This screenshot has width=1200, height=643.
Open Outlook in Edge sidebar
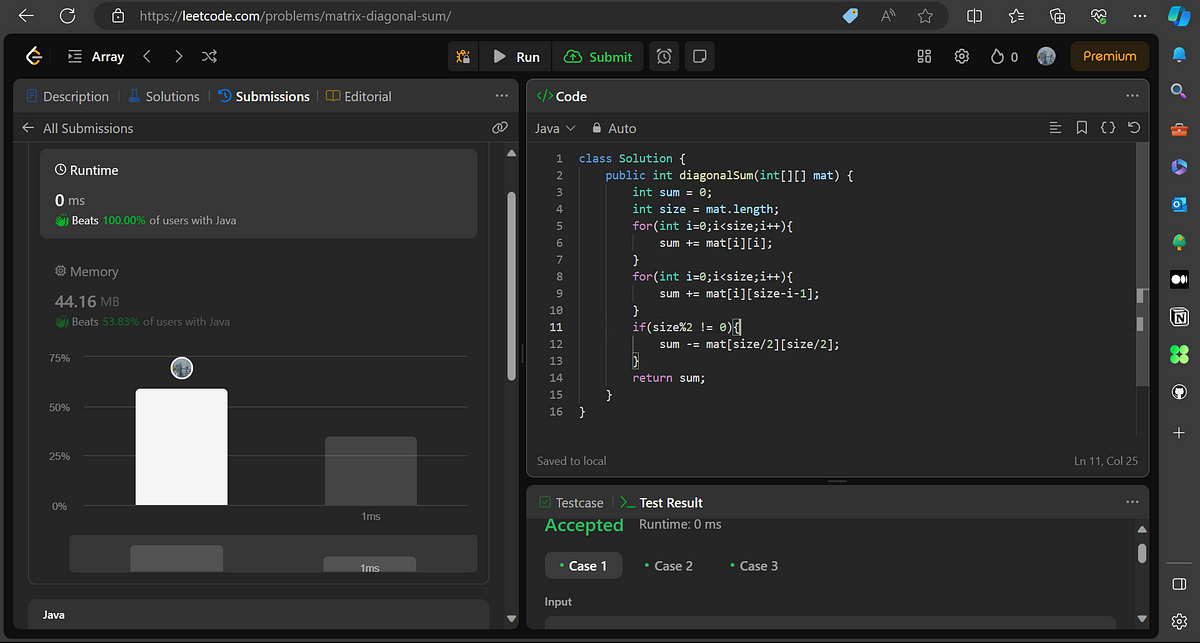tap(1179, 204)
